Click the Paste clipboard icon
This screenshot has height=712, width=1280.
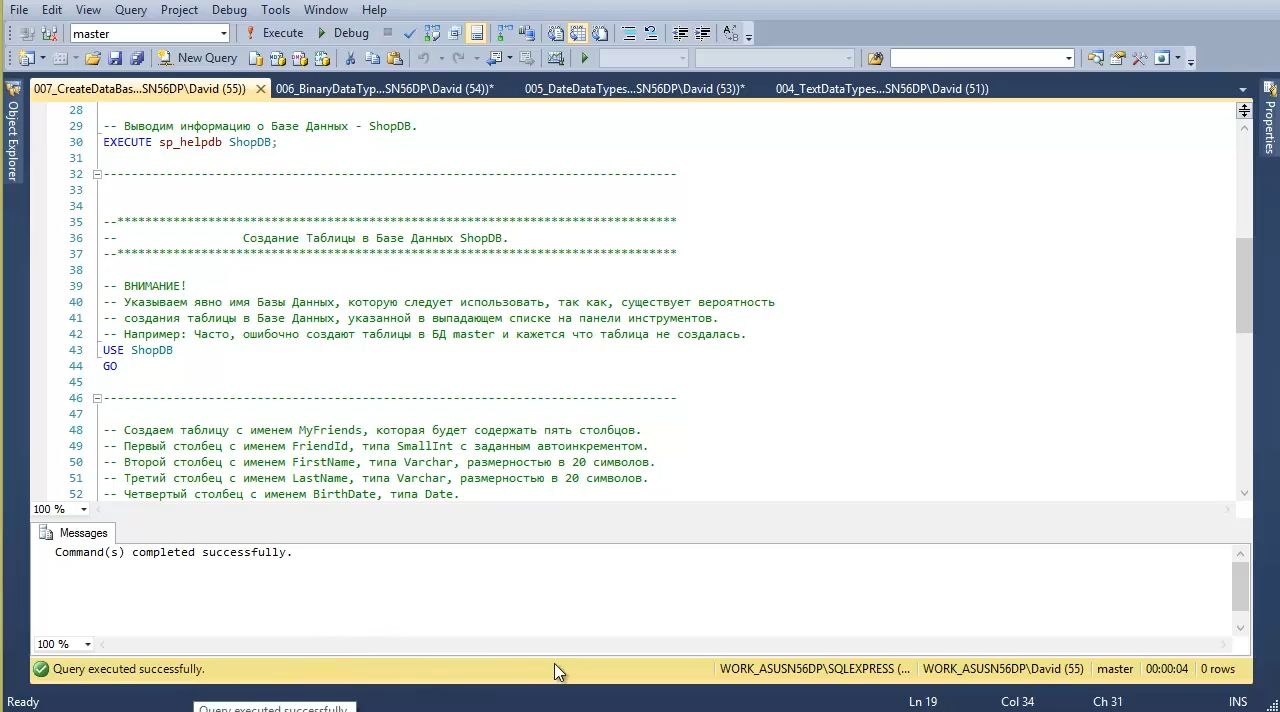pyautogui.click(x=394, y=58)
